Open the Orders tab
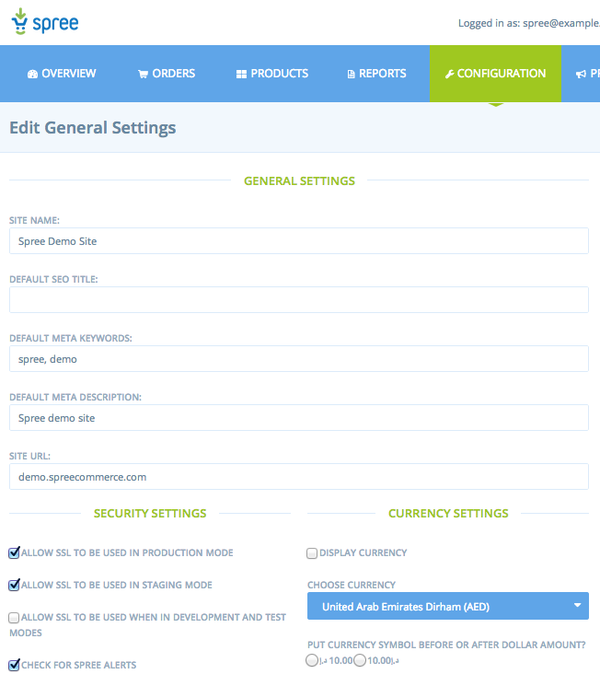 coord(166,74)
